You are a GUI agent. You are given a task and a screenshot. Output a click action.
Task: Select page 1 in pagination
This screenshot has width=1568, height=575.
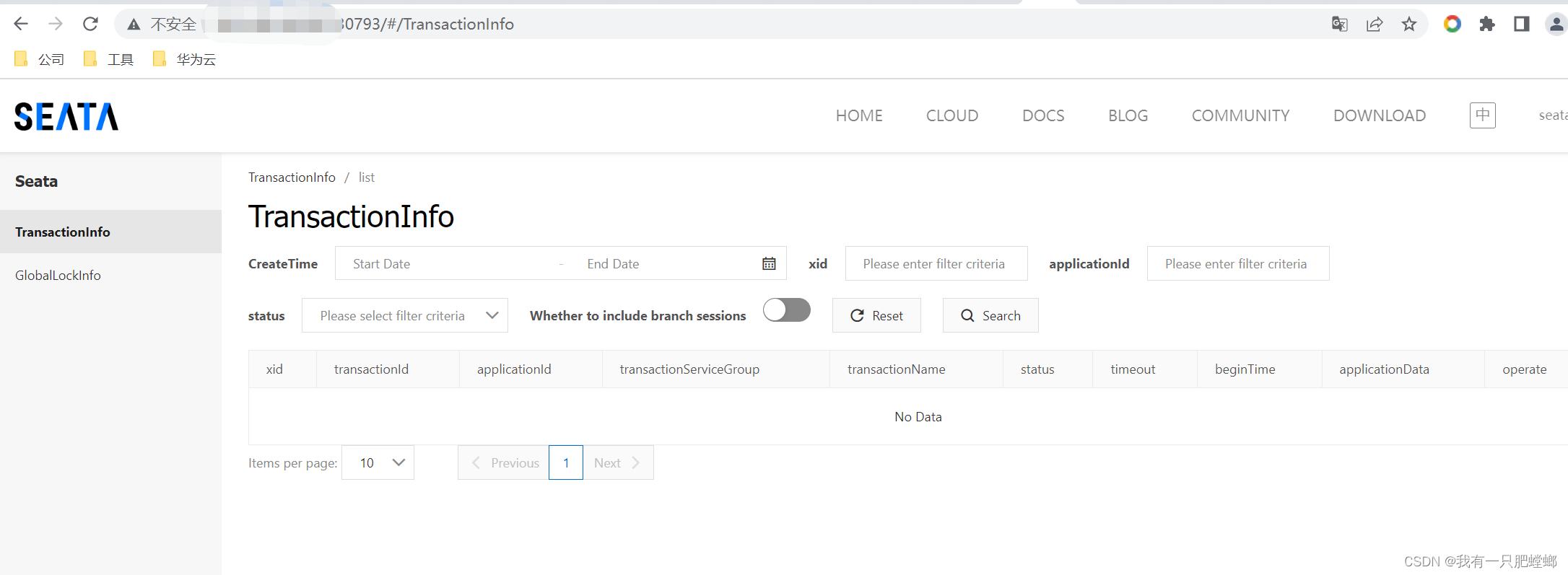click(x=566, y=462)
